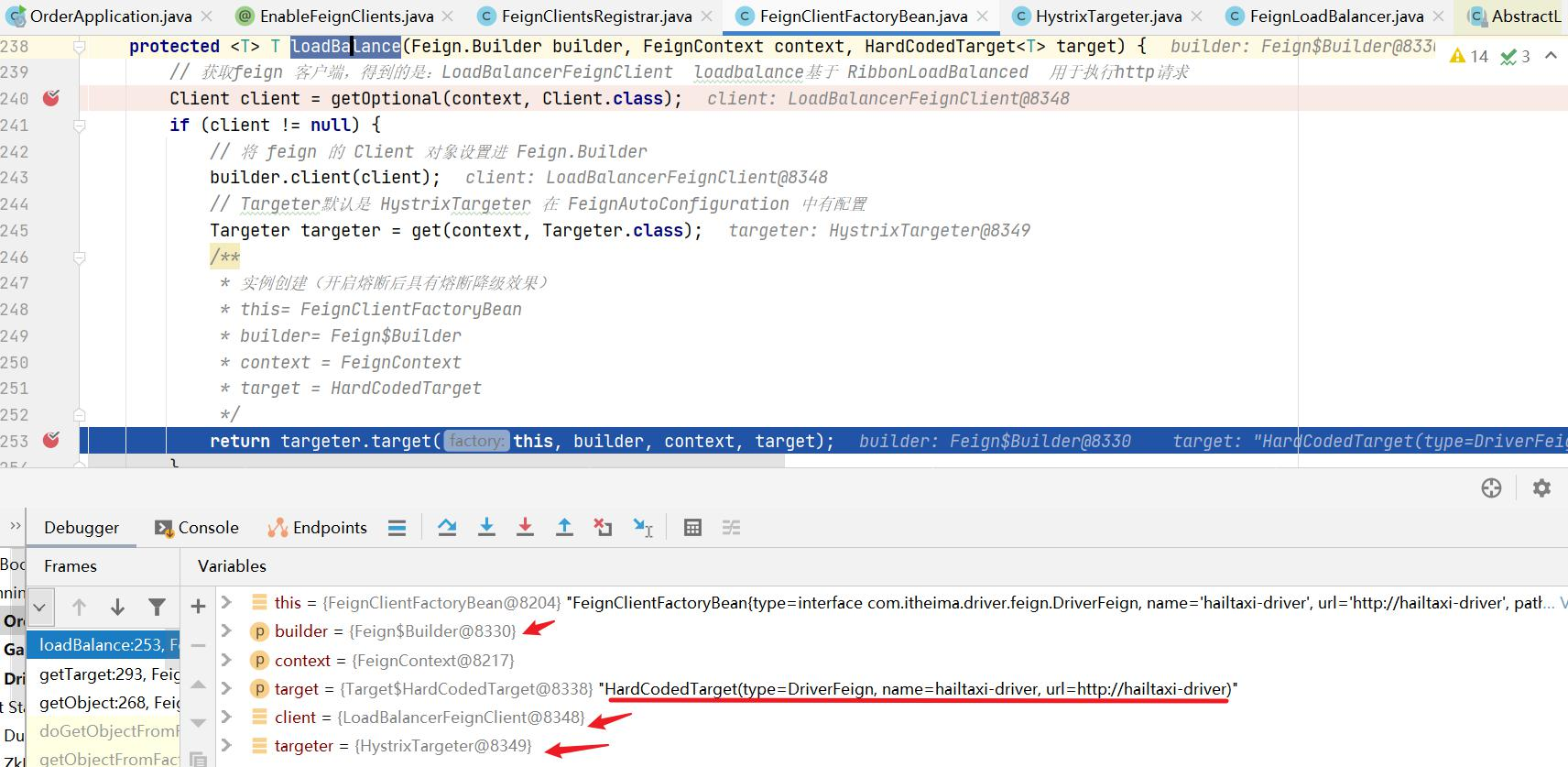Add a new watch with plus icon
Viewport: 1568px width, 767px height.
pos(198,606)
